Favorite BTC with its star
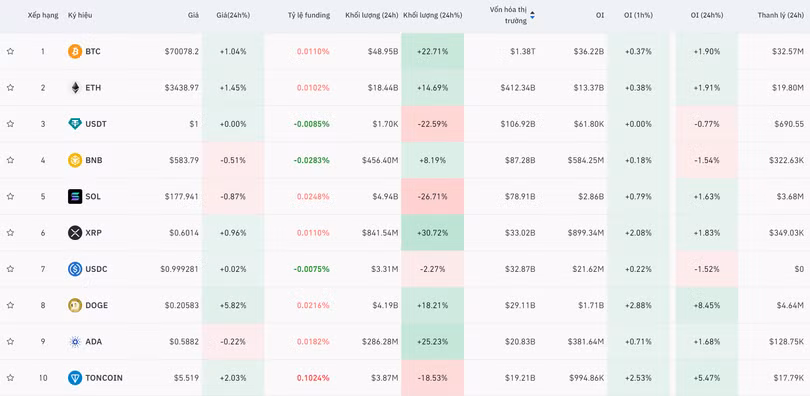Screen dimensions: 810x396 tap(10, 52)
